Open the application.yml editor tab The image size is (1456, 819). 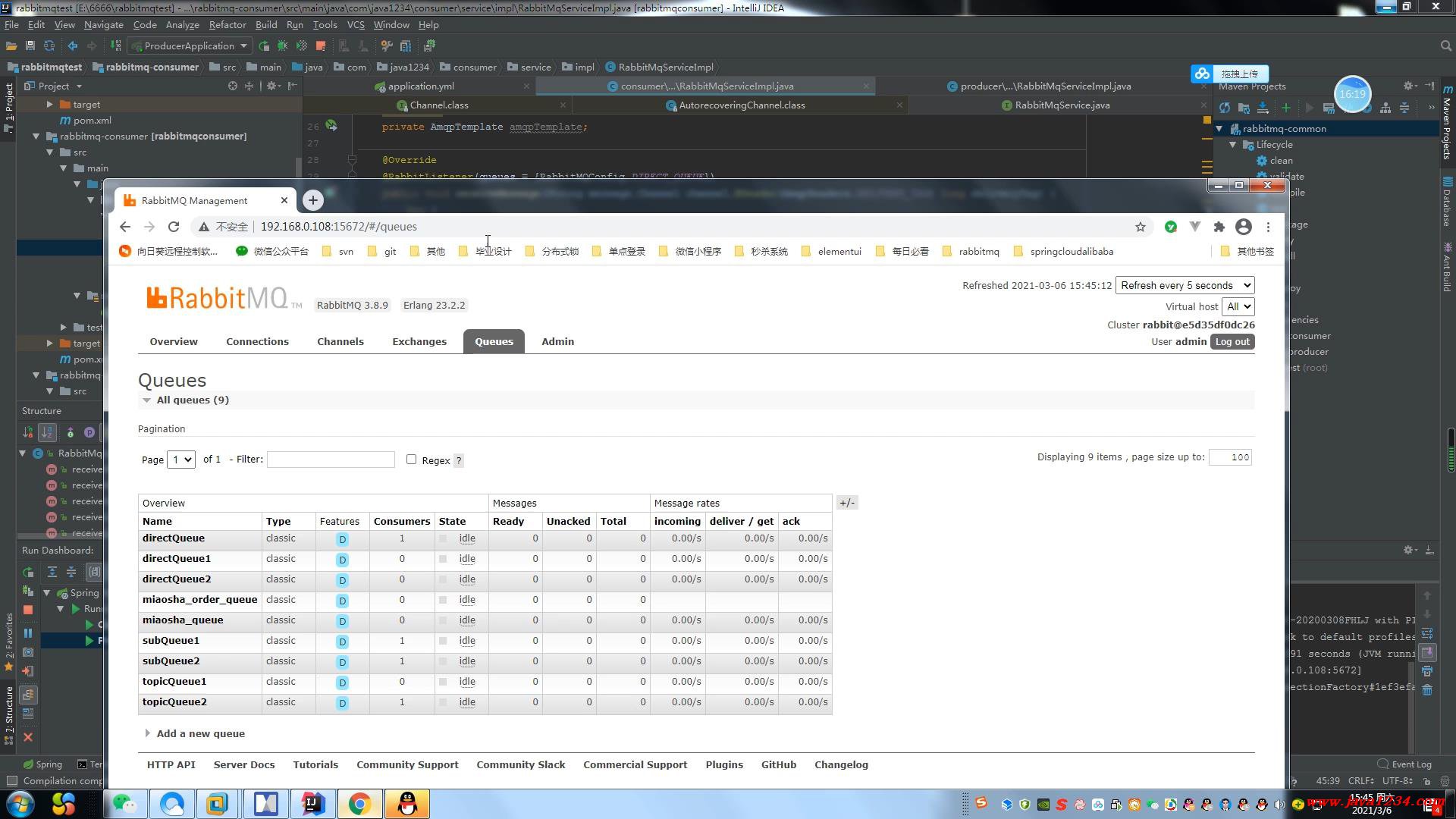point(421,86)
